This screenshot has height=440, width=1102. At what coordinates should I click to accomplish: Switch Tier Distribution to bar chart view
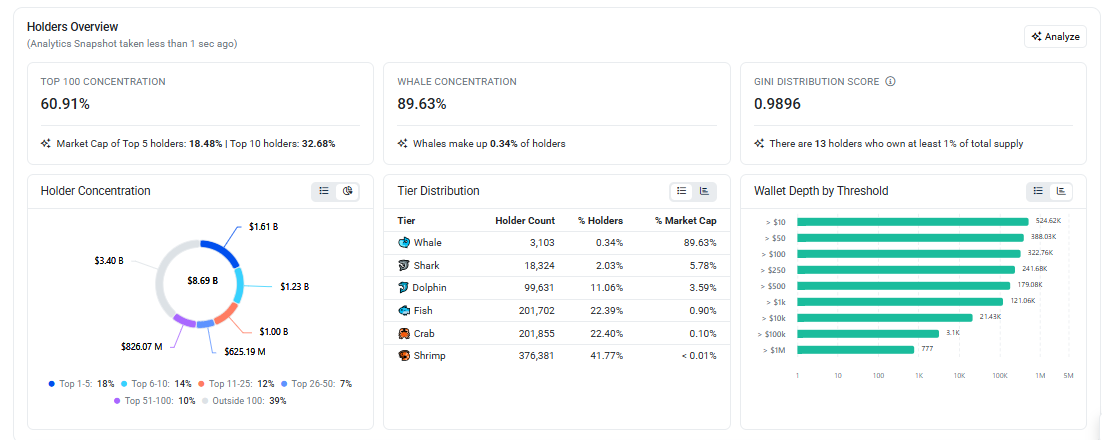[704, 191]
